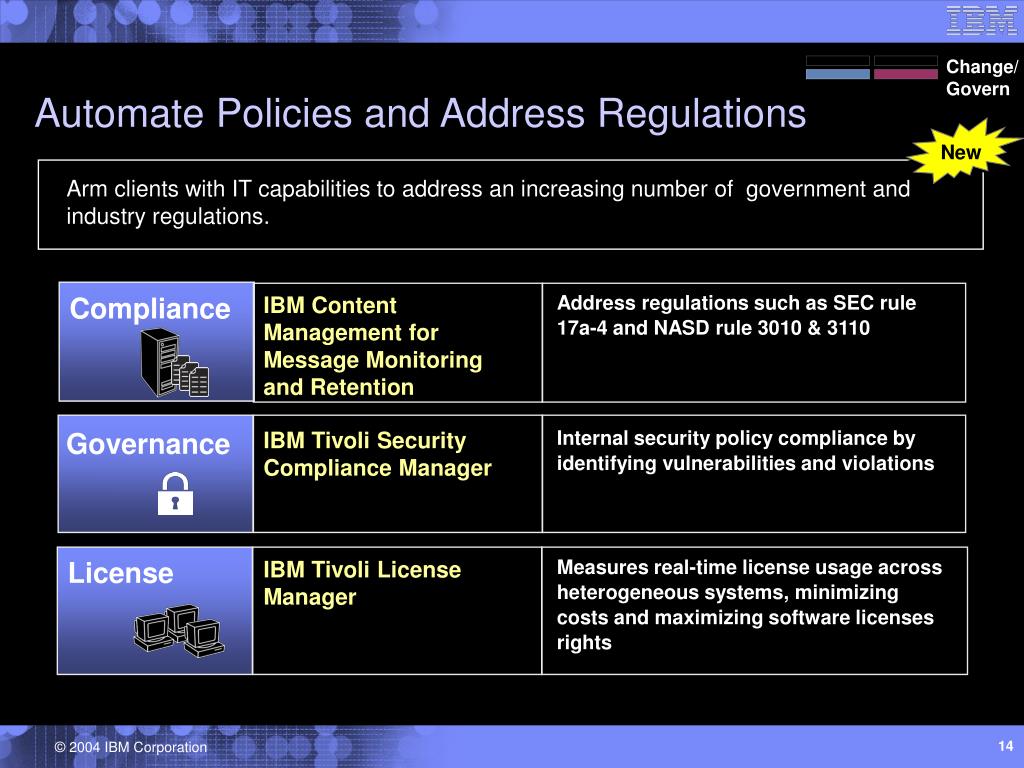Click the Arm clients with IT capabilities text
This screenshot has height=768, width=1024.
pyautogui.click(x=488, y=202)
